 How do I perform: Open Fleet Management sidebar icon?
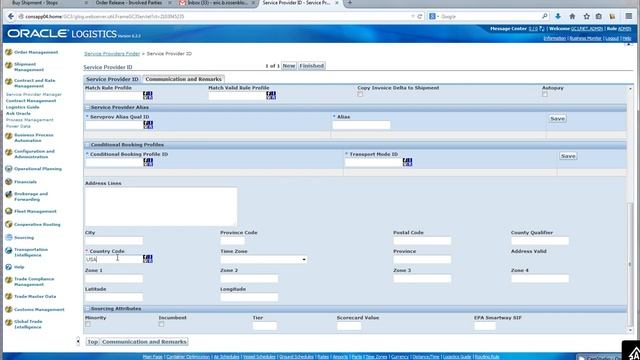pos(9,211)
